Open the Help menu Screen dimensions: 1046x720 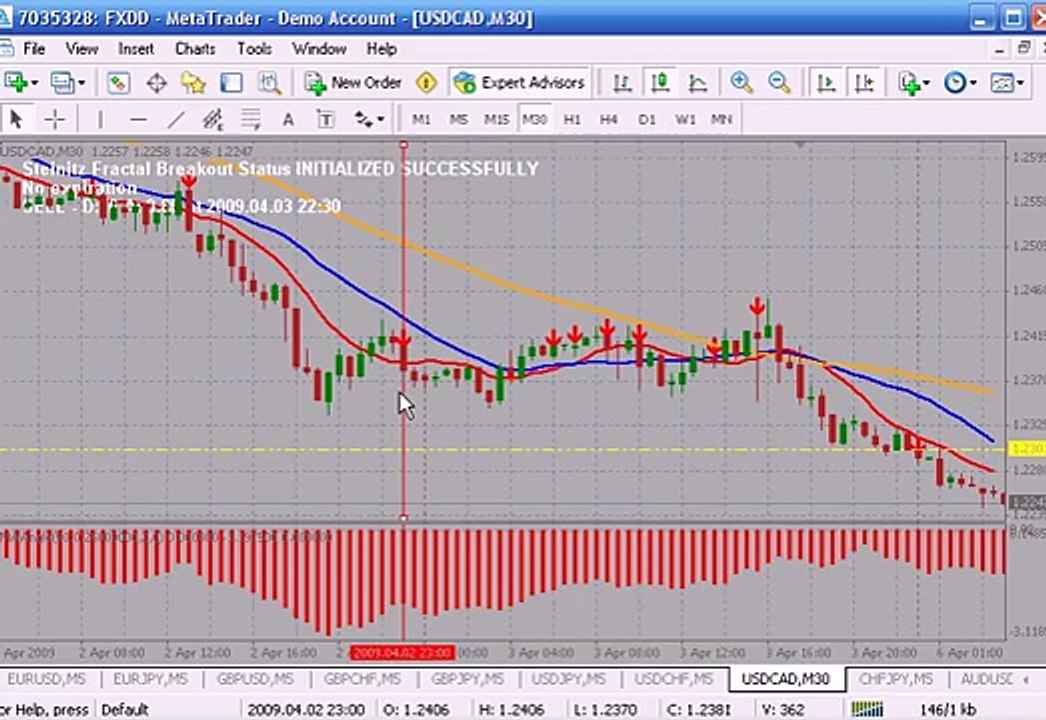382,49
